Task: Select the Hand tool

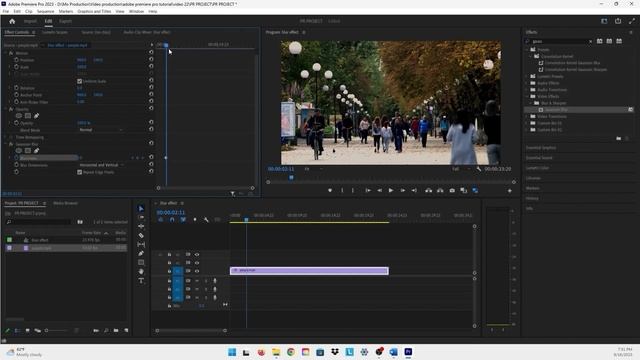Action: (x=141, y=271)
